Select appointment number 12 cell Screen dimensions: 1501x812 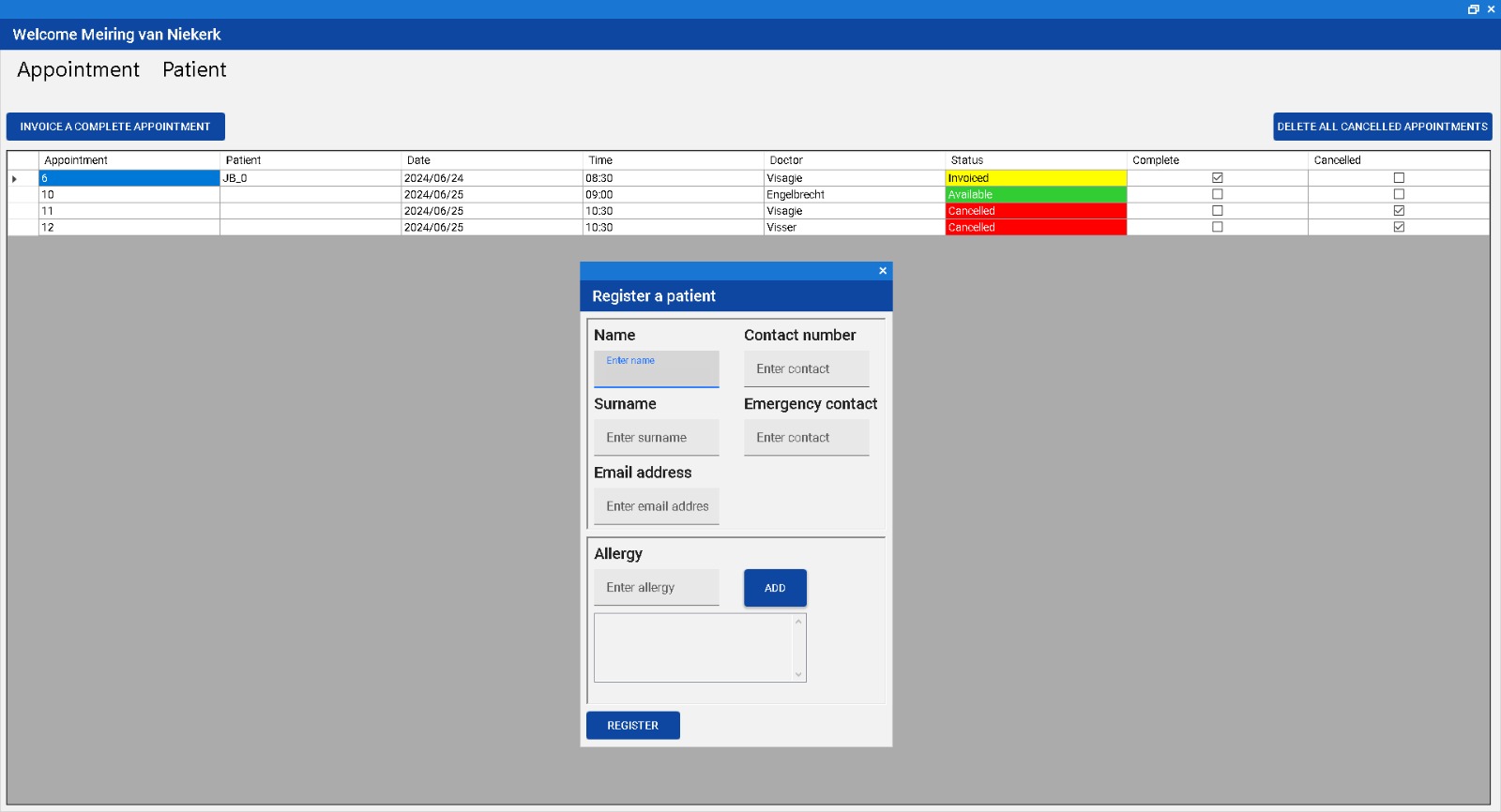pos(129,227)
